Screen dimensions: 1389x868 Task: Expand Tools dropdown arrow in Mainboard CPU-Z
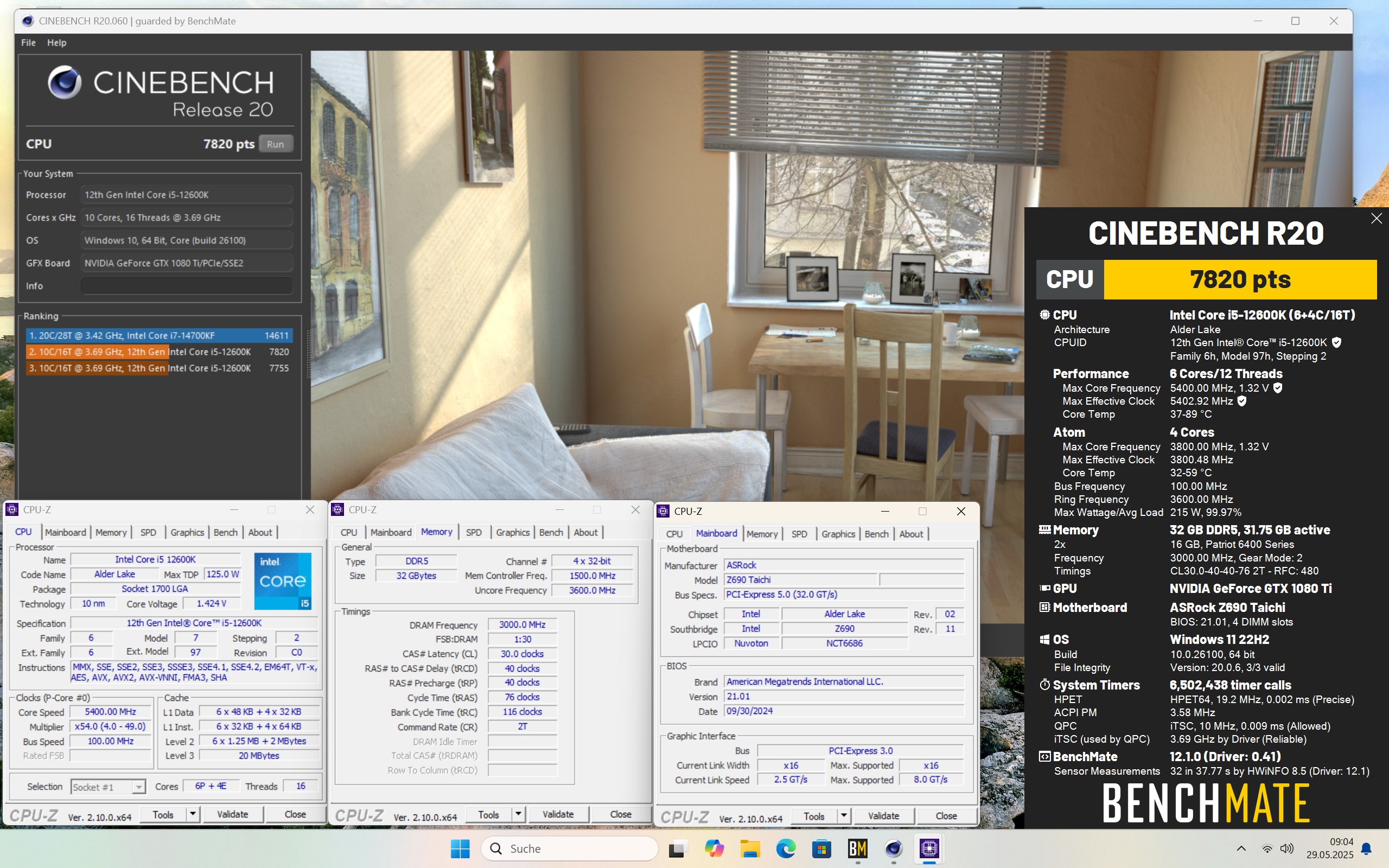(x=844, y=816)
